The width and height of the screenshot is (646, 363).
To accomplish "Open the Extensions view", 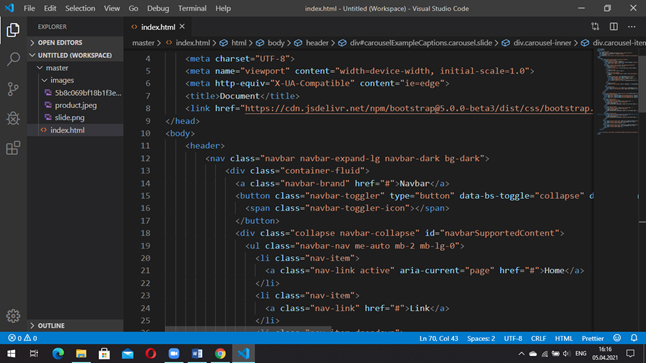I will pos(13,148).
